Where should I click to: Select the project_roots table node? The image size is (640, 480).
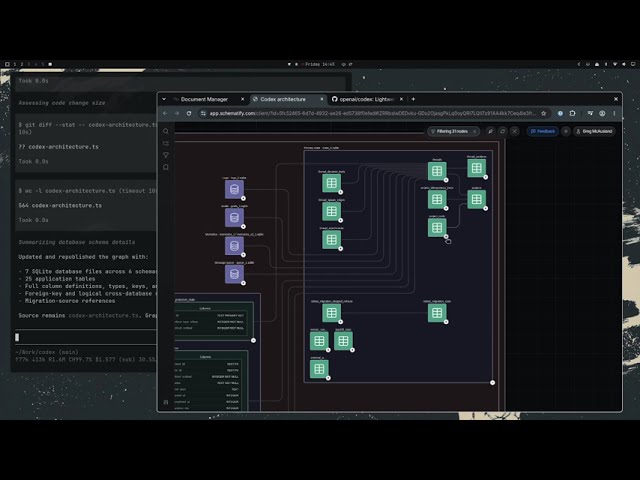[x=437, y=227]
